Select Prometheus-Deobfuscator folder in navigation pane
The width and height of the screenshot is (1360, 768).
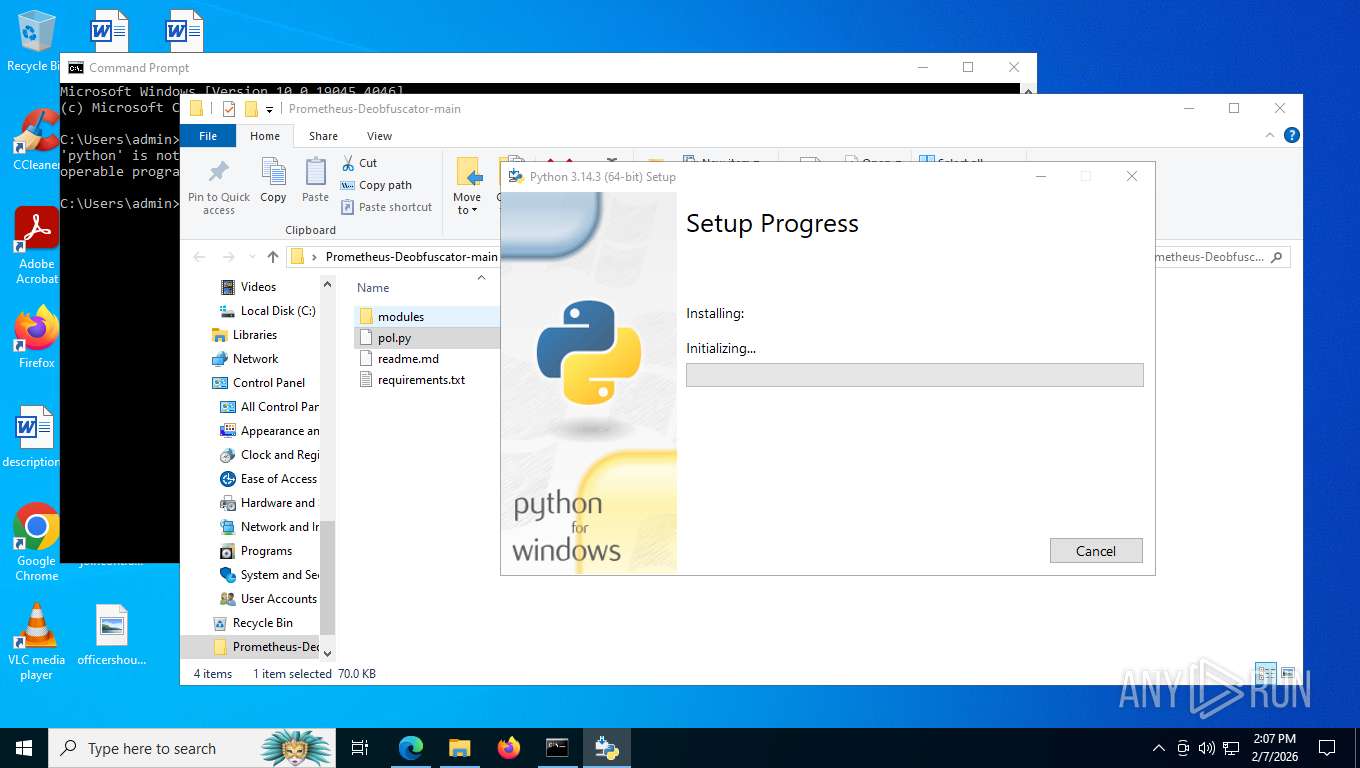click(265, 647)
